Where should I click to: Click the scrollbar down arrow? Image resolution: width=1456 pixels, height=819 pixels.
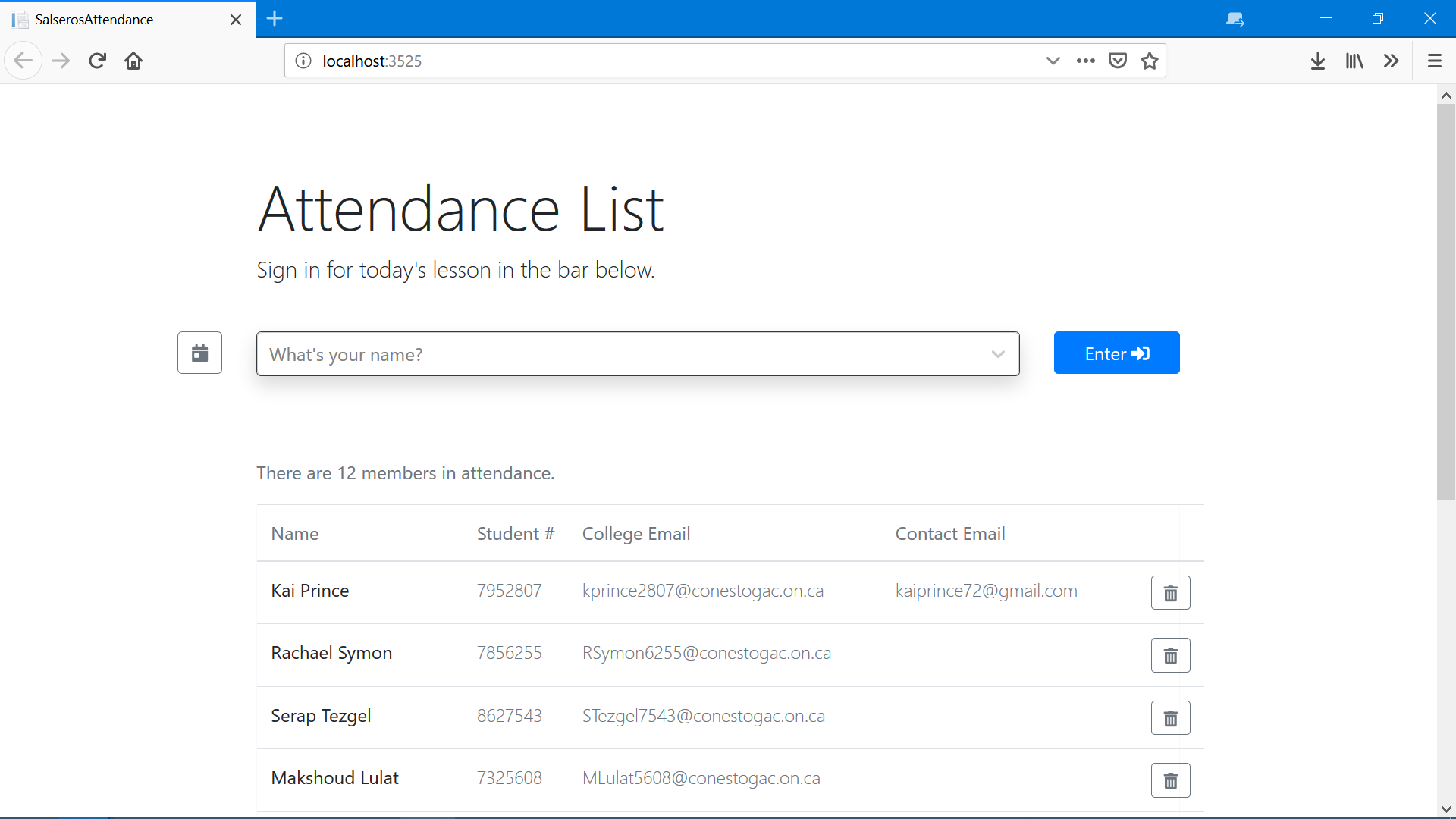(x=1446, y=809)
